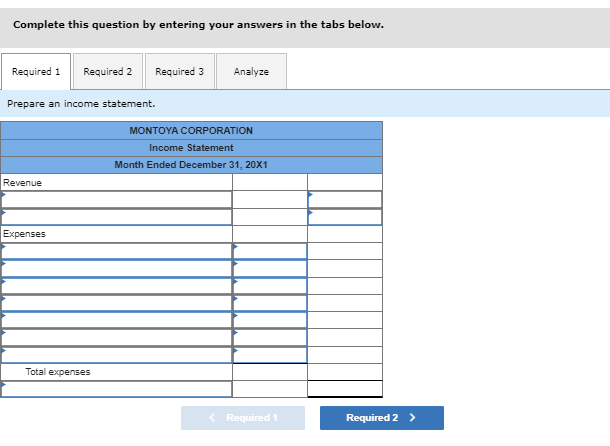610x446 pixels.
Task: Select fifth expense amount input cell
Action: pos(270,320)
